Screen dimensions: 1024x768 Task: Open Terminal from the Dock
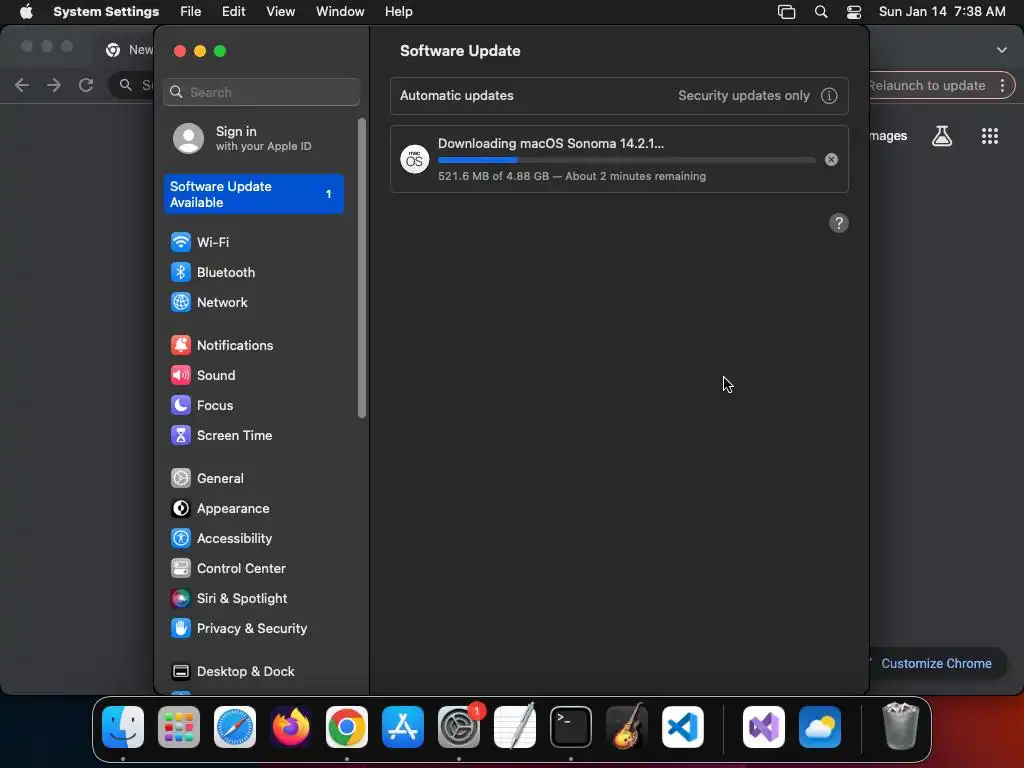(571, 727)
